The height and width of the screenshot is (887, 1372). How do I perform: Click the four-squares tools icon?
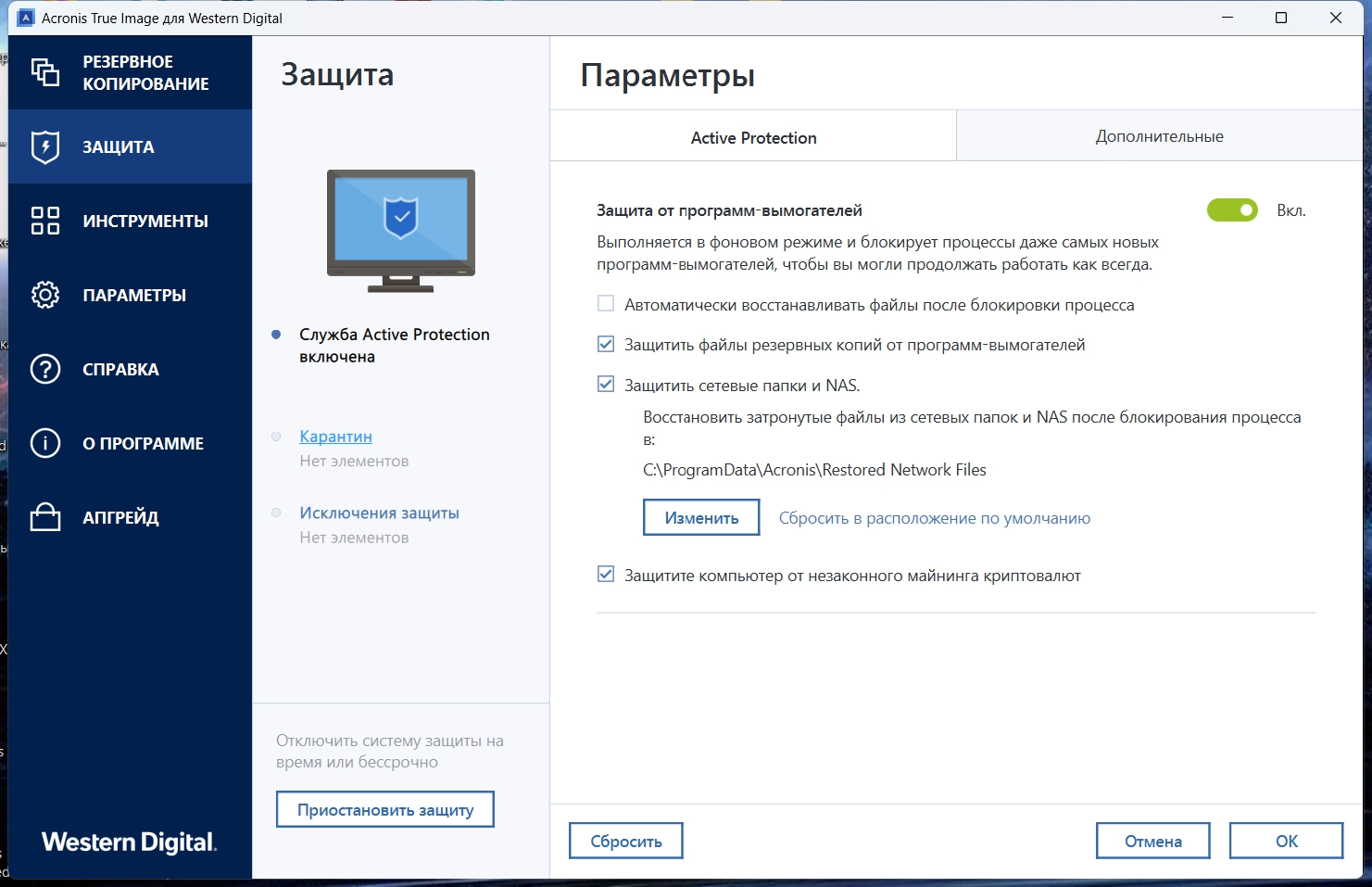45,221
